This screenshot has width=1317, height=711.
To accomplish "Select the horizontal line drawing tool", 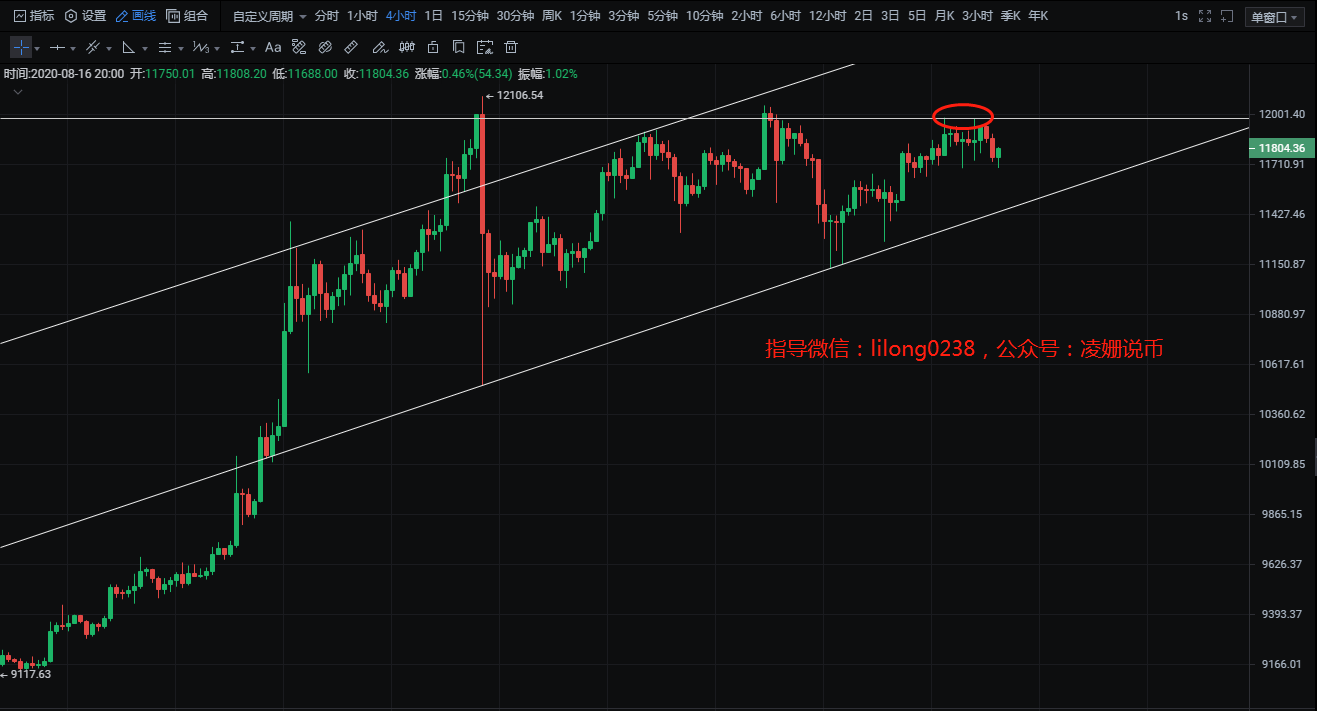I will (58, 47).
